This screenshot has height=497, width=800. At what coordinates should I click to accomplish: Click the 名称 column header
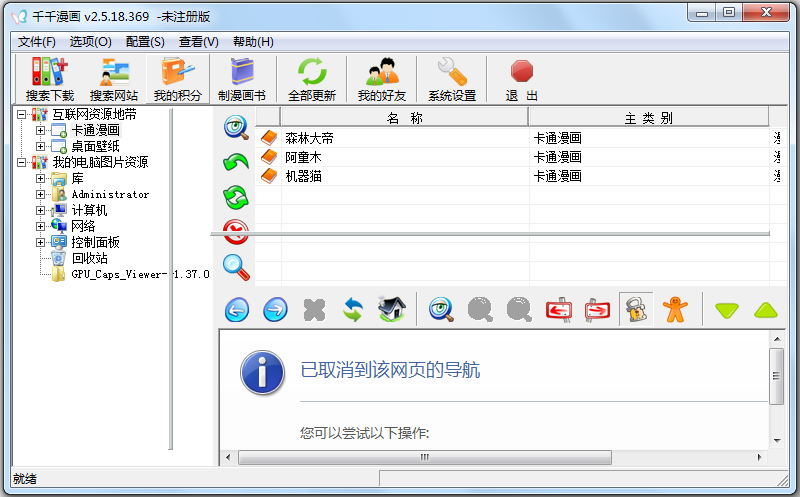point(404,118)
